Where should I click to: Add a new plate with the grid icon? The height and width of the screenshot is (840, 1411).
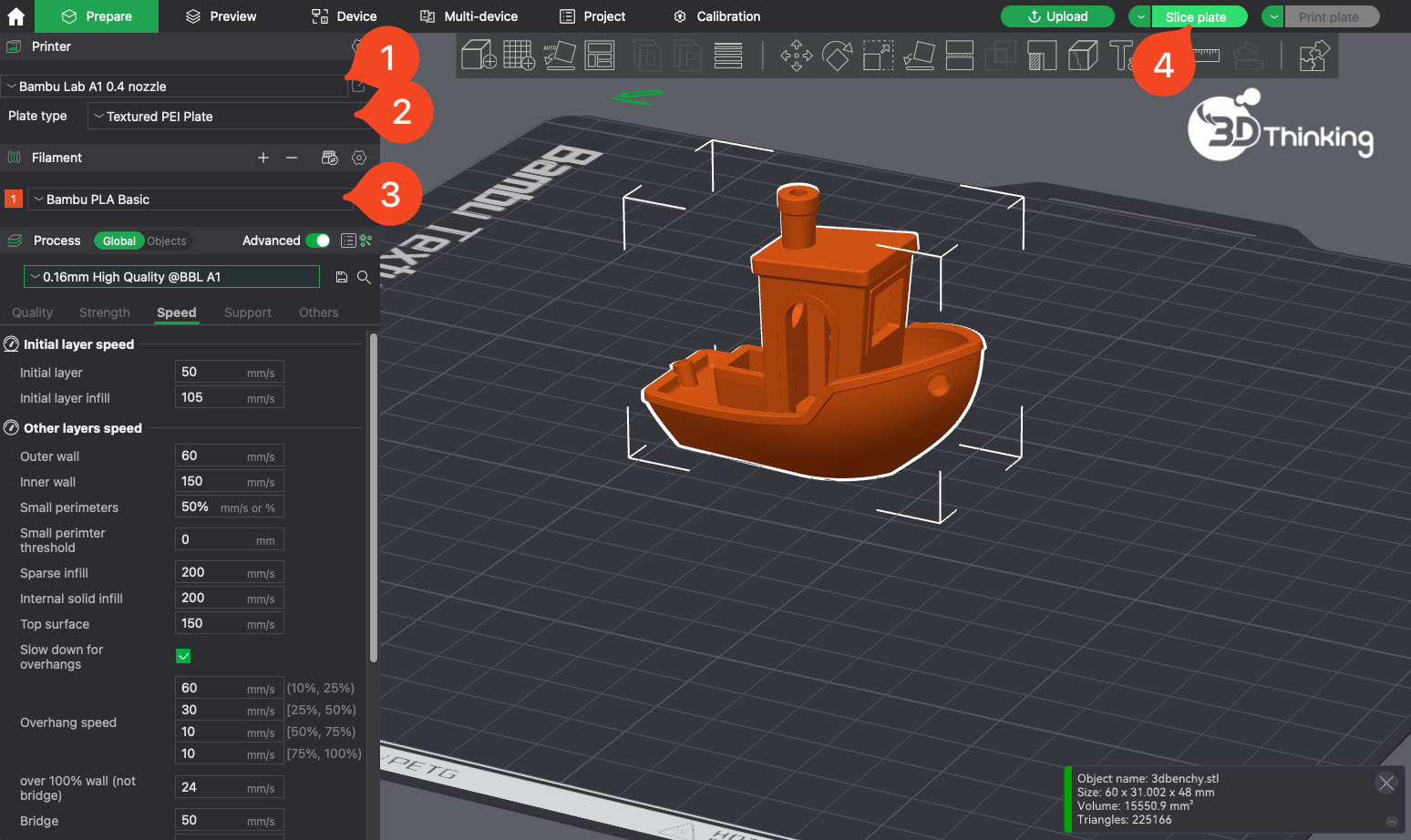click(519, 56)
